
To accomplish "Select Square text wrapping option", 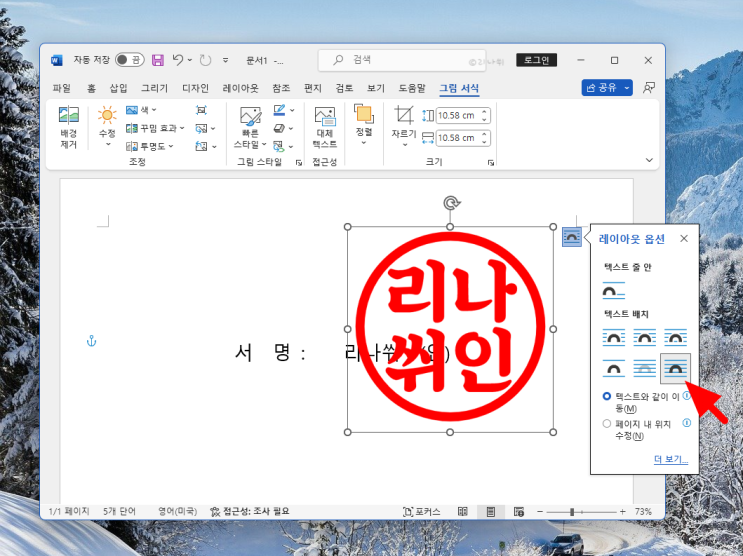I will (x=614, y=337).
